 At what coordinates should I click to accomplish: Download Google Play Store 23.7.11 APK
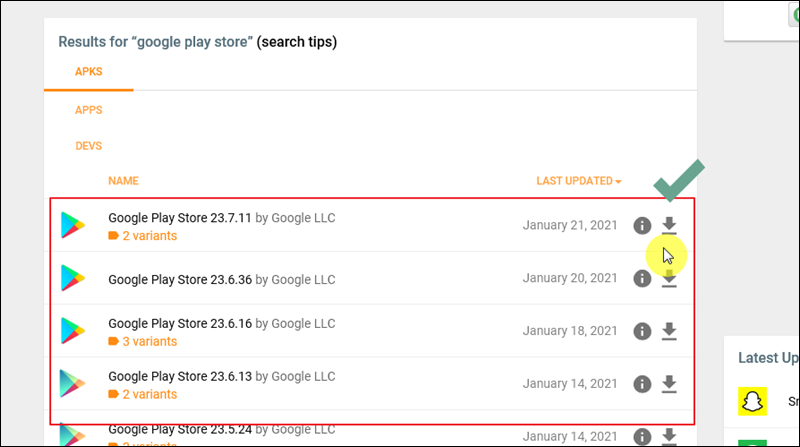(669, 225)
